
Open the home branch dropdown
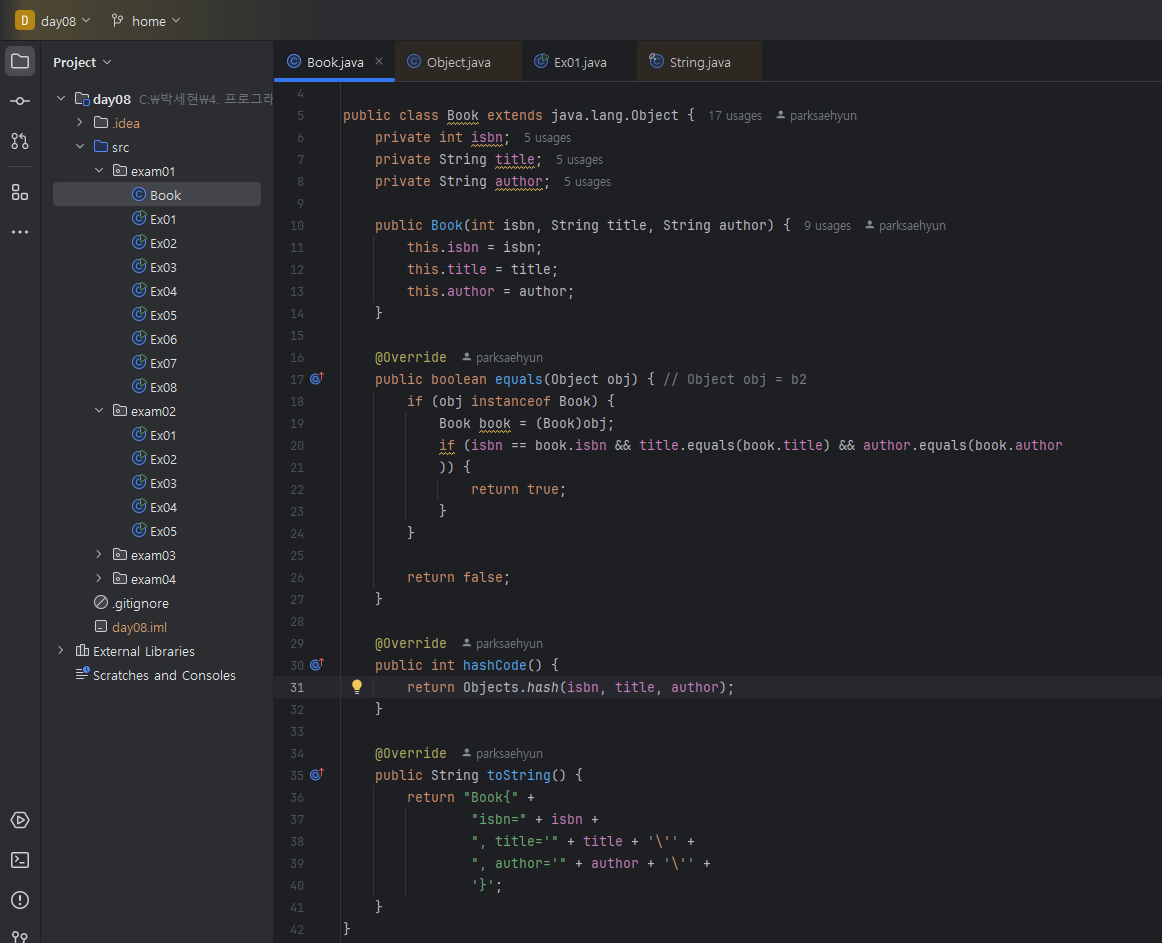click(147, 20)
